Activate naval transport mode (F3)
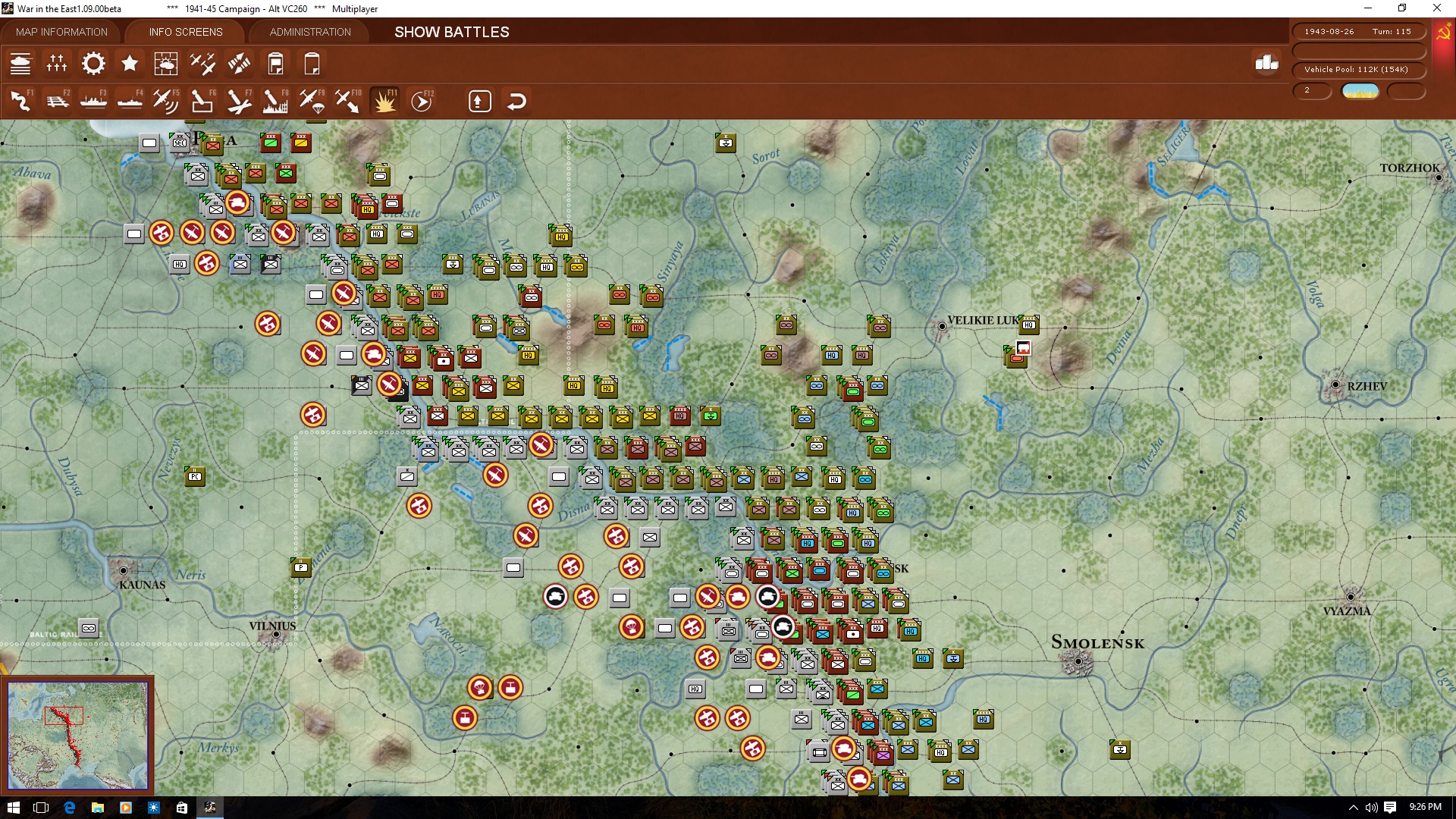Viewport: 1456px width, 819px height. click(x=93, y=100)
